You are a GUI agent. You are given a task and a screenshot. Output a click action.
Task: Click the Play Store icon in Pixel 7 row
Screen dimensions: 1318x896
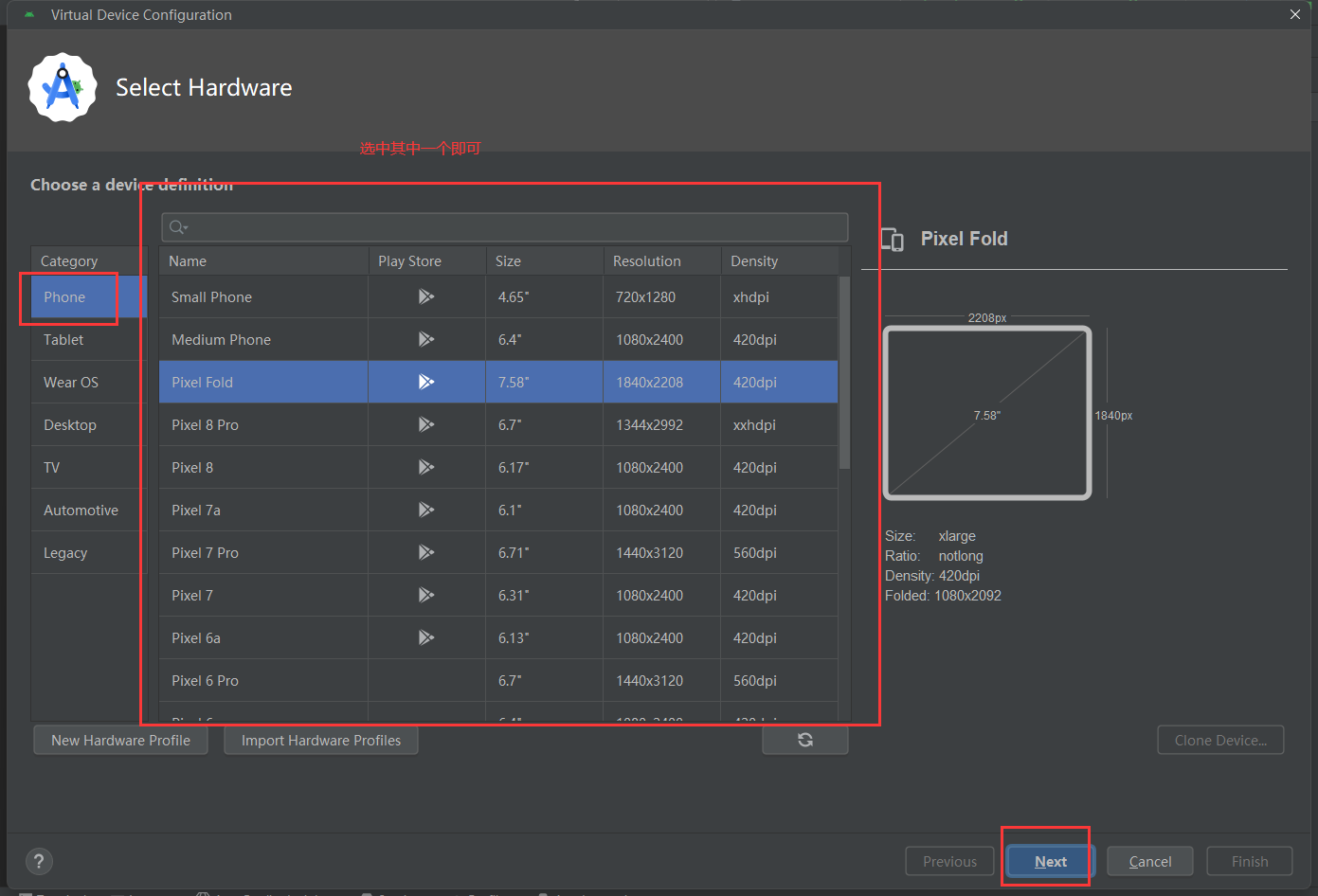coord(426,595)
